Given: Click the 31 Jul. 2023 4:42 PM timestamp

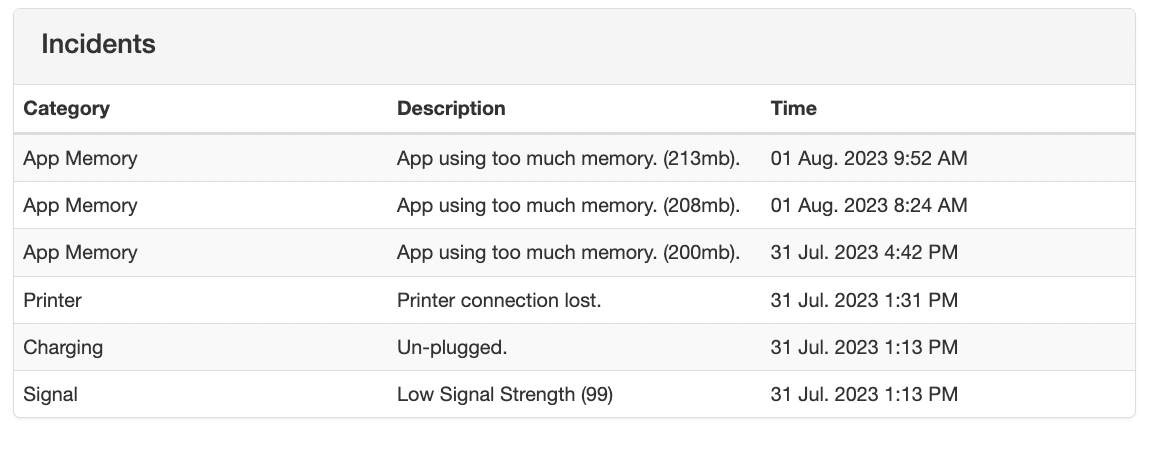Looking at the screenshot, I should [864, 252].
